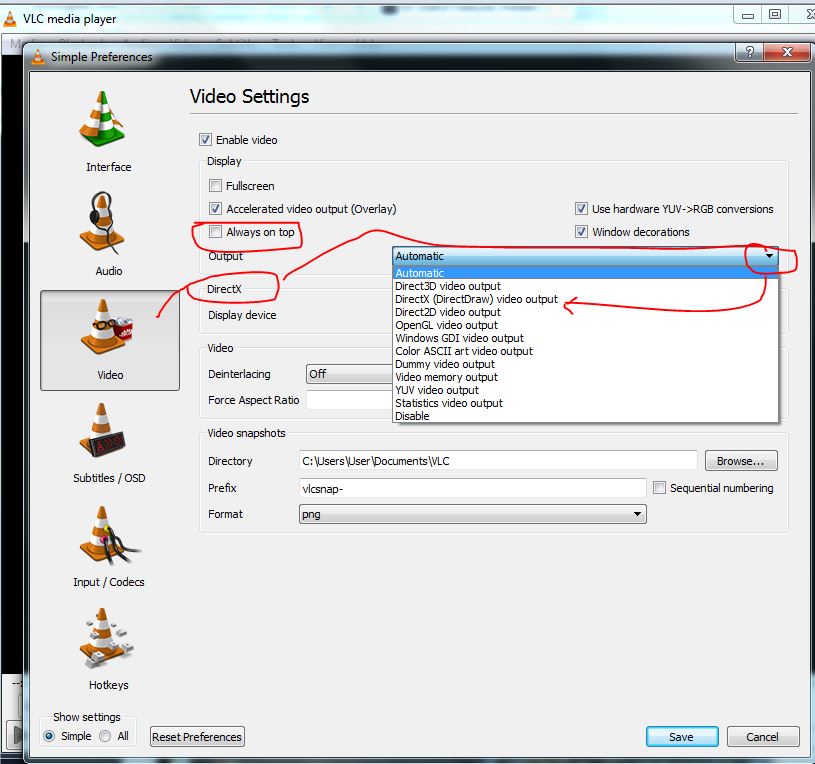Click the Save button
Screen dimensions: 815x764
682,736
